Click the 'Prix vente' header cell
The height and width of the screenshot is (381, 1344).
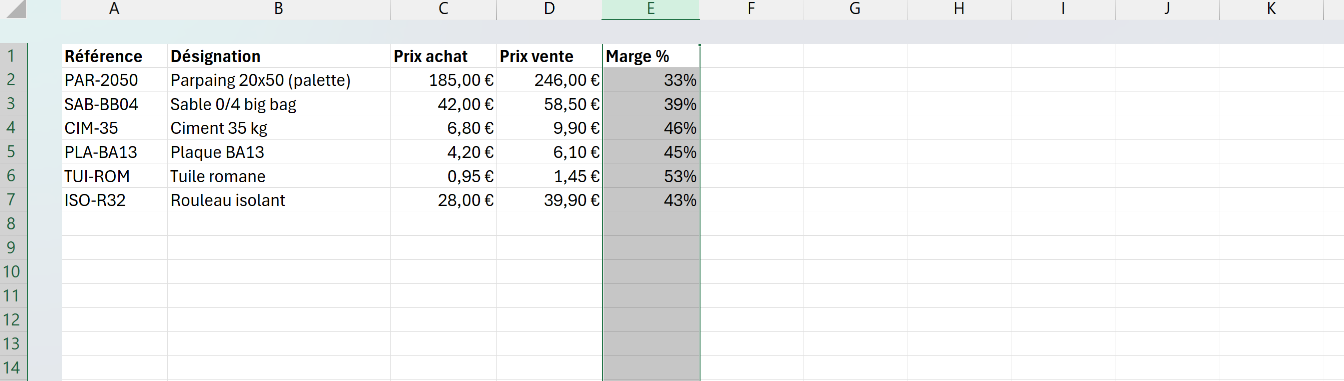pos(549,56)
